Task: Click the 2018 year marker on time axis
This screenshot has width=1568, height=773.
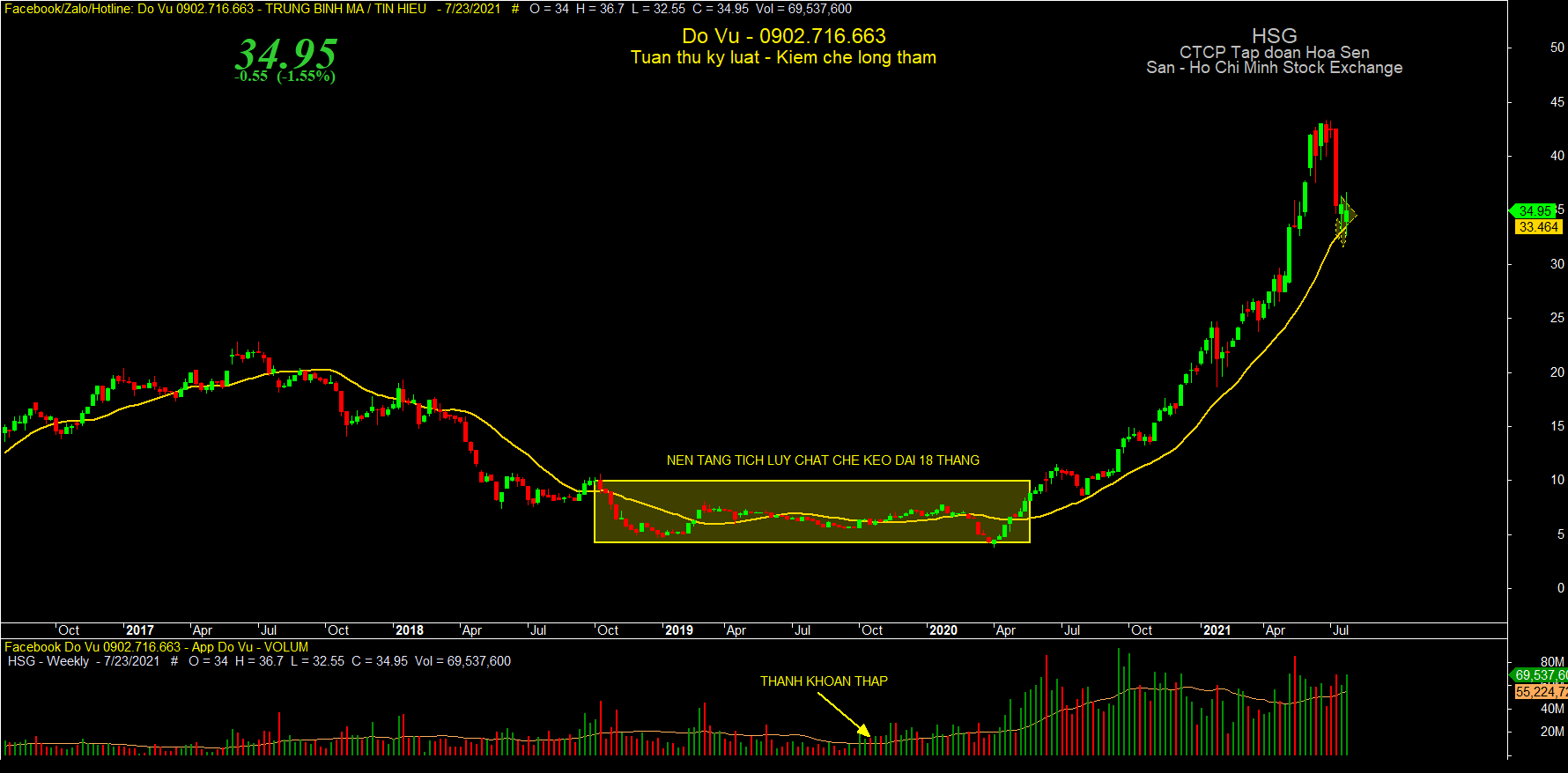Action: click(409, 630)
